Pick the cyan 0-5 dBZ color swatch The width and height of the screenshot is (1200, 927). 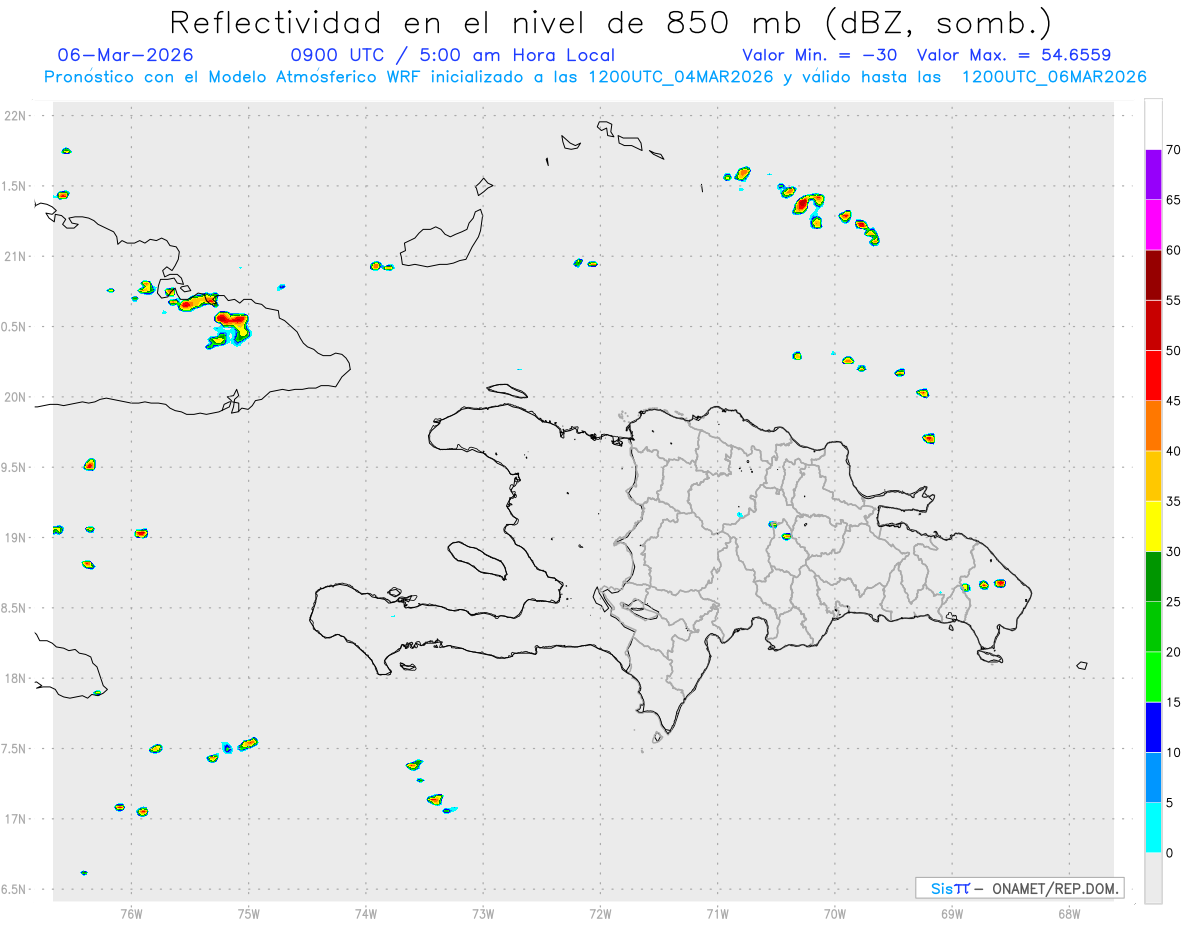coord(1153,828)
